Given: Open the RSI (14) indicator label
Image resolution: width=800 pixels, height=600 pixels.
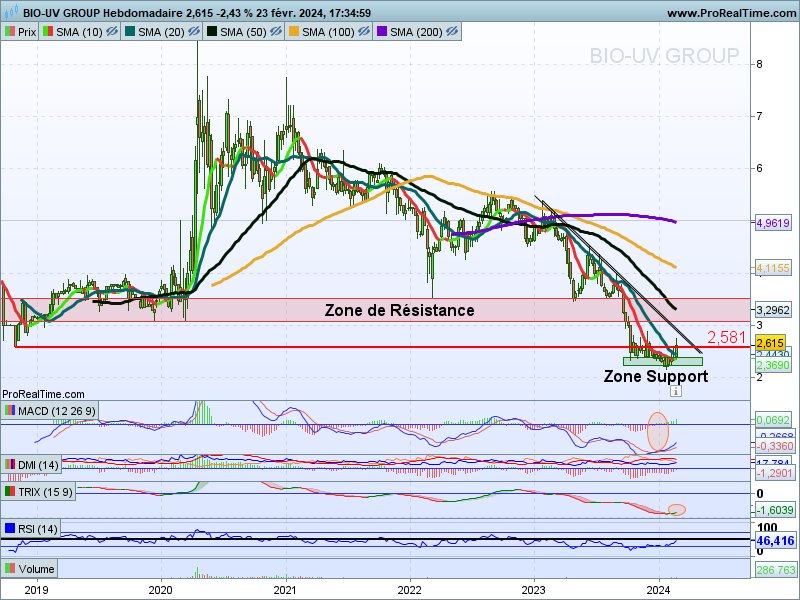Looking at the screenshot, I should (x=38, y=529).
